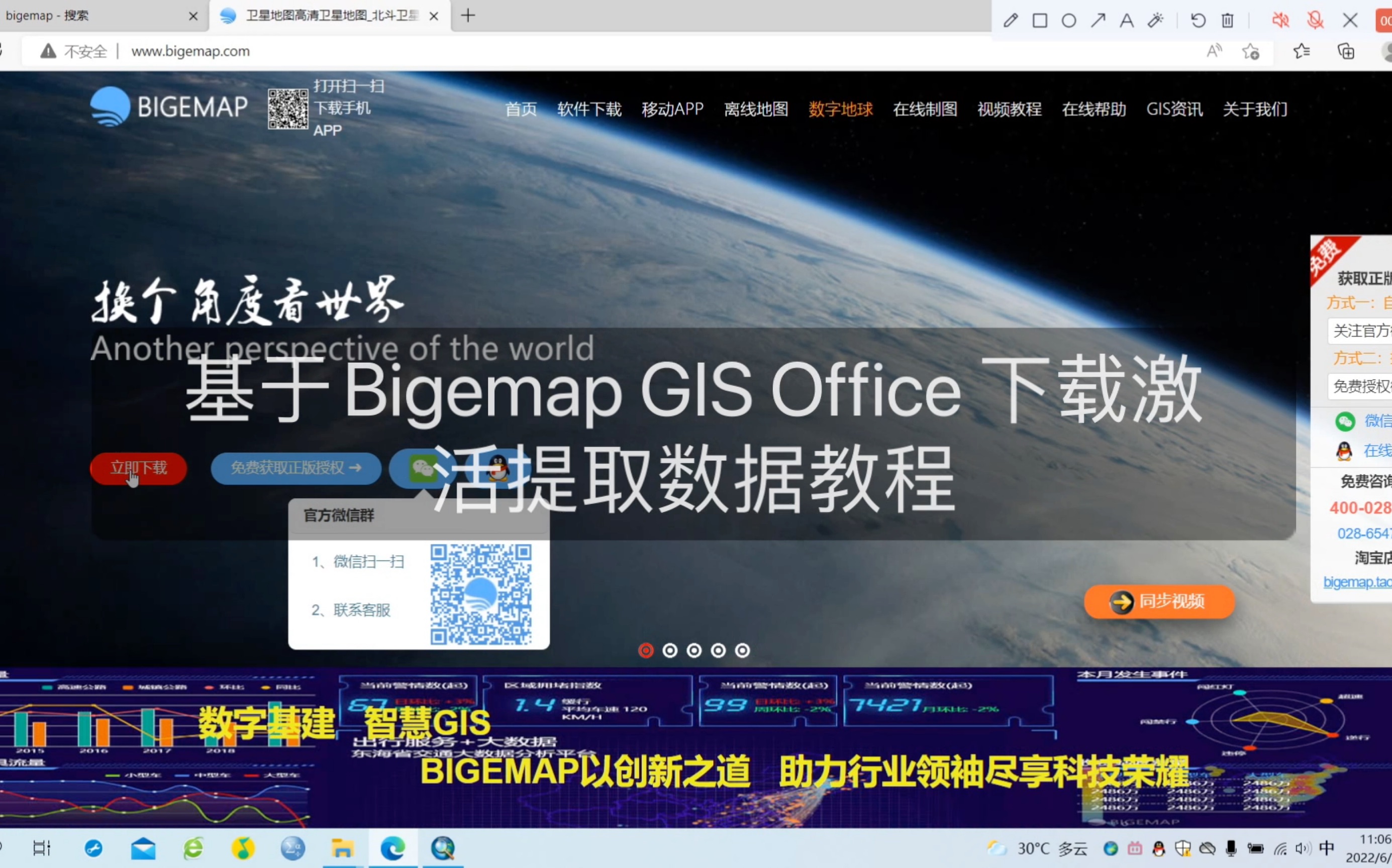Select the circle annotation tool

pyautogui.click(x=1069, y=21)
